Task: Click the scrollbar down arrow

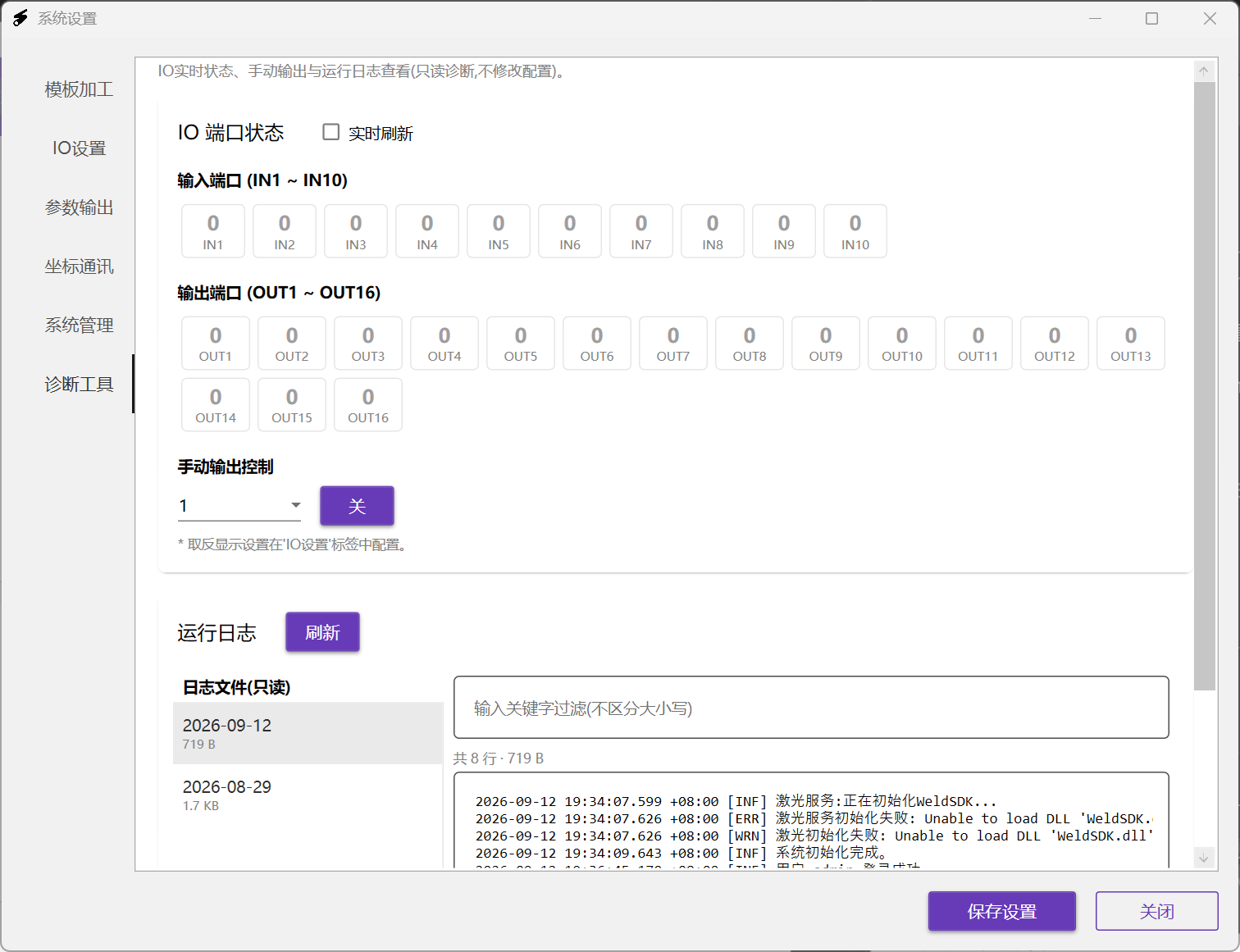Action: click(x=1204, y=859)
